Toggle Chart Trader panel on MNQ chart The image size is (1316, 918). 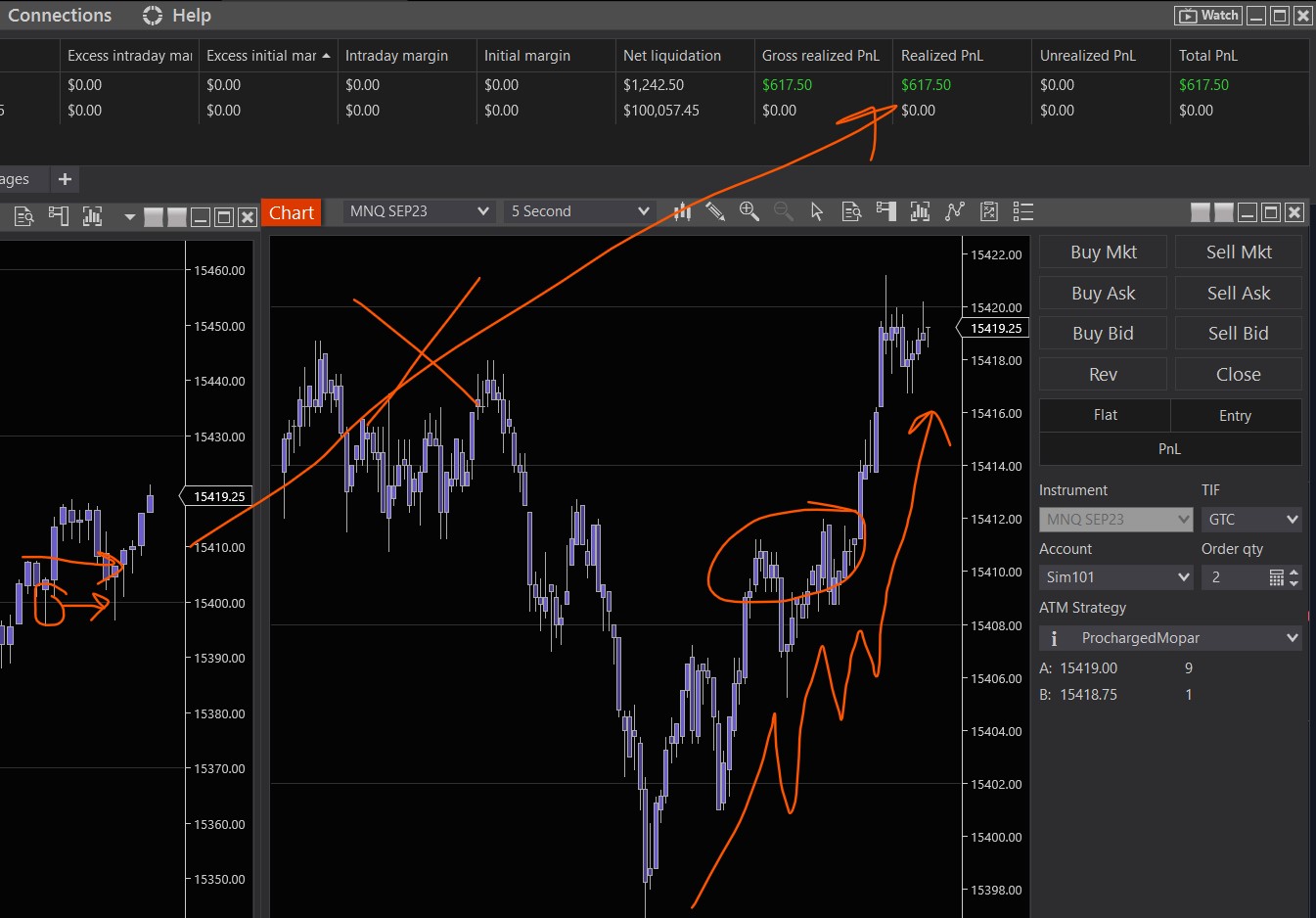click(885, 211)
